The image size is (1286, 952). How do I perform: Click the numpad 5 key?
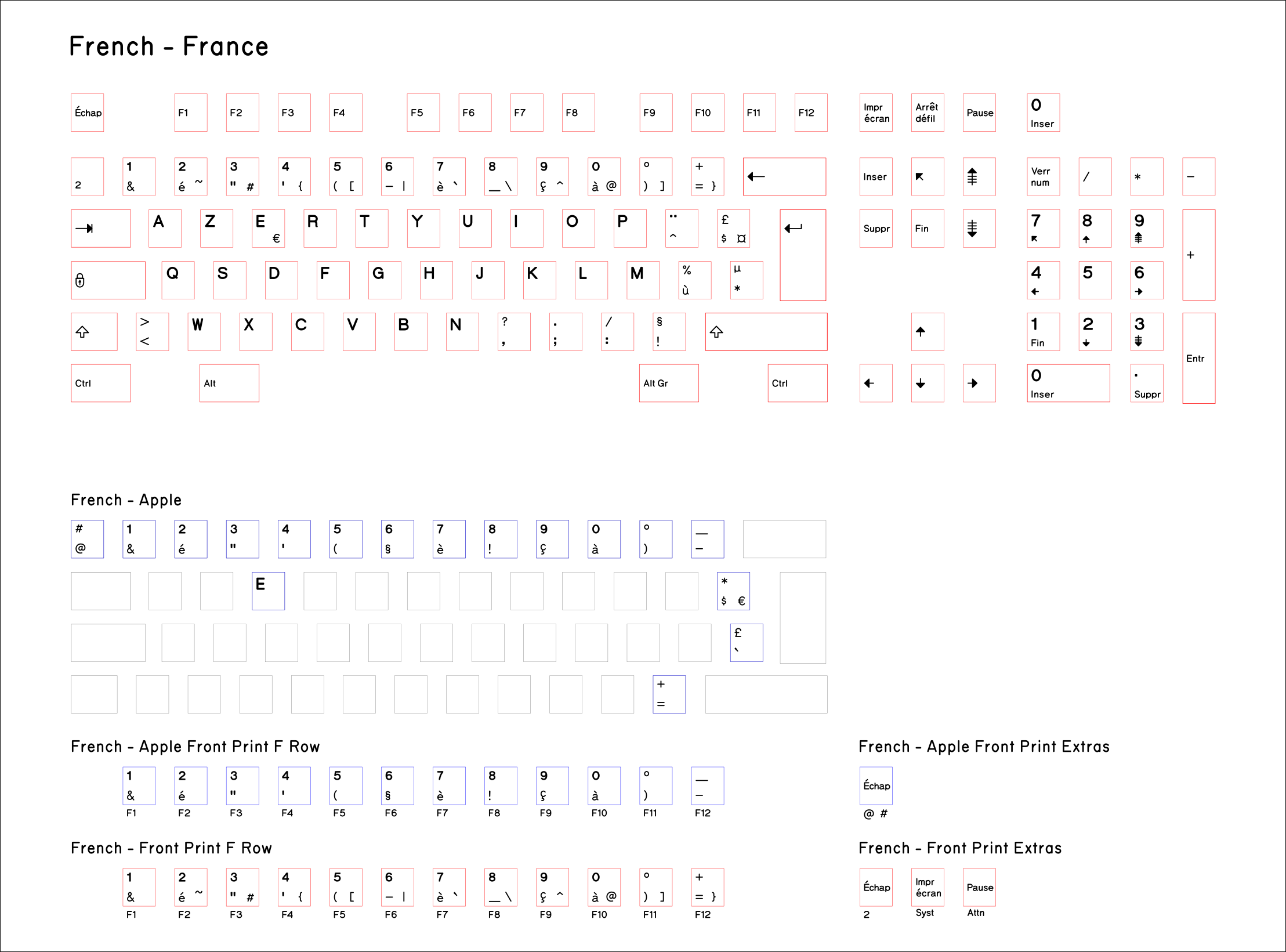(1095, 280)
